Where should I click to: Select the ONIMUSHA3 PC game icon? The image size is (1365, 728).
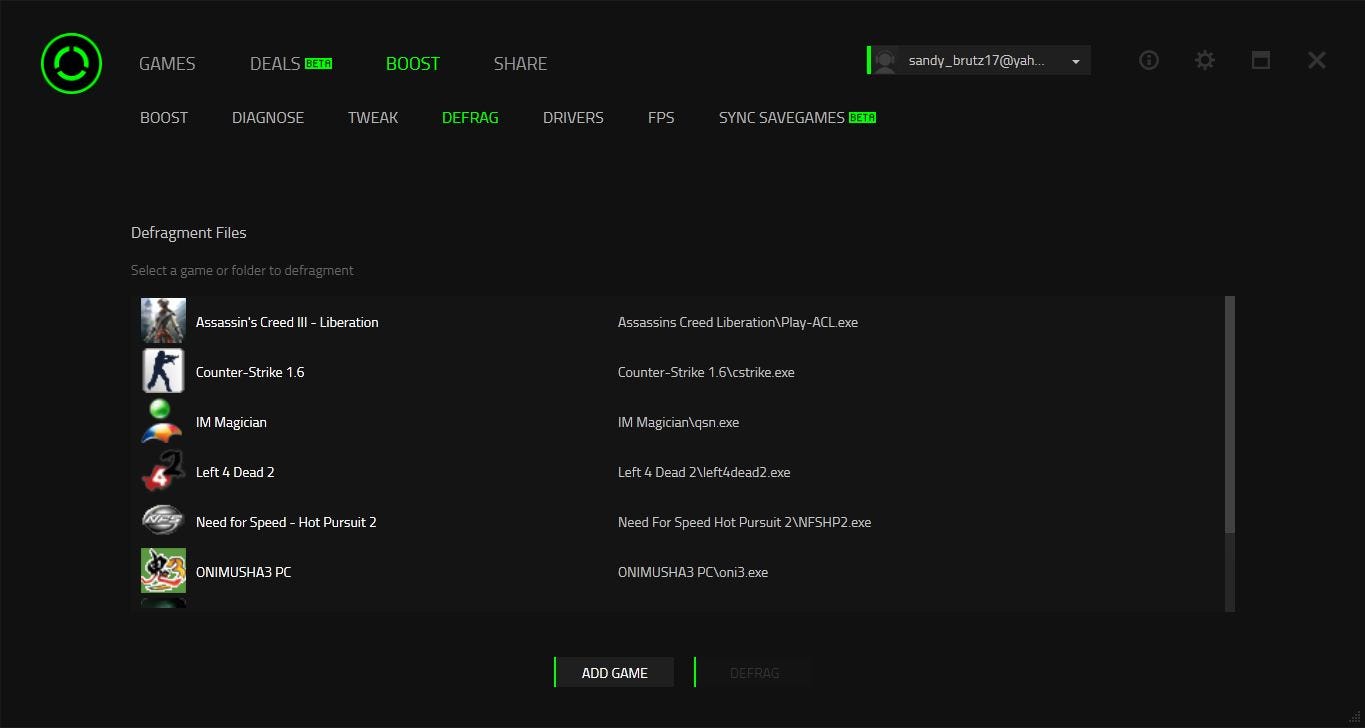point(163,571)
